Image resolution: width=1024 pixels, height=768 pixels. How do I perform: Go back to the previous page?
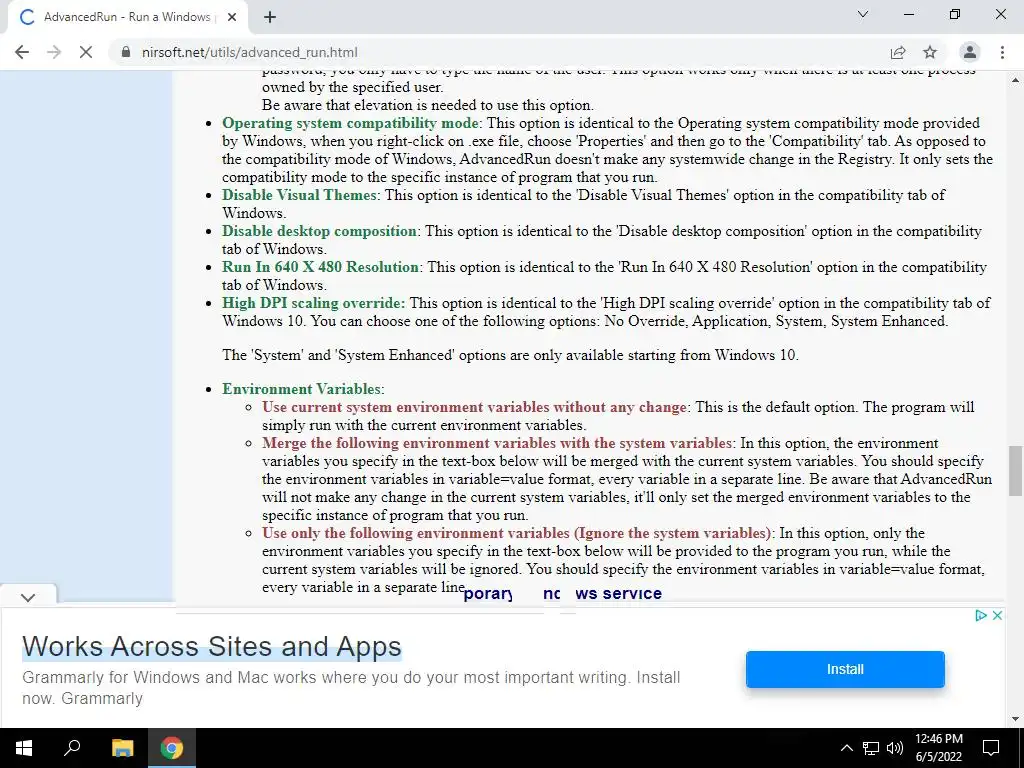(x=22, y=52)
